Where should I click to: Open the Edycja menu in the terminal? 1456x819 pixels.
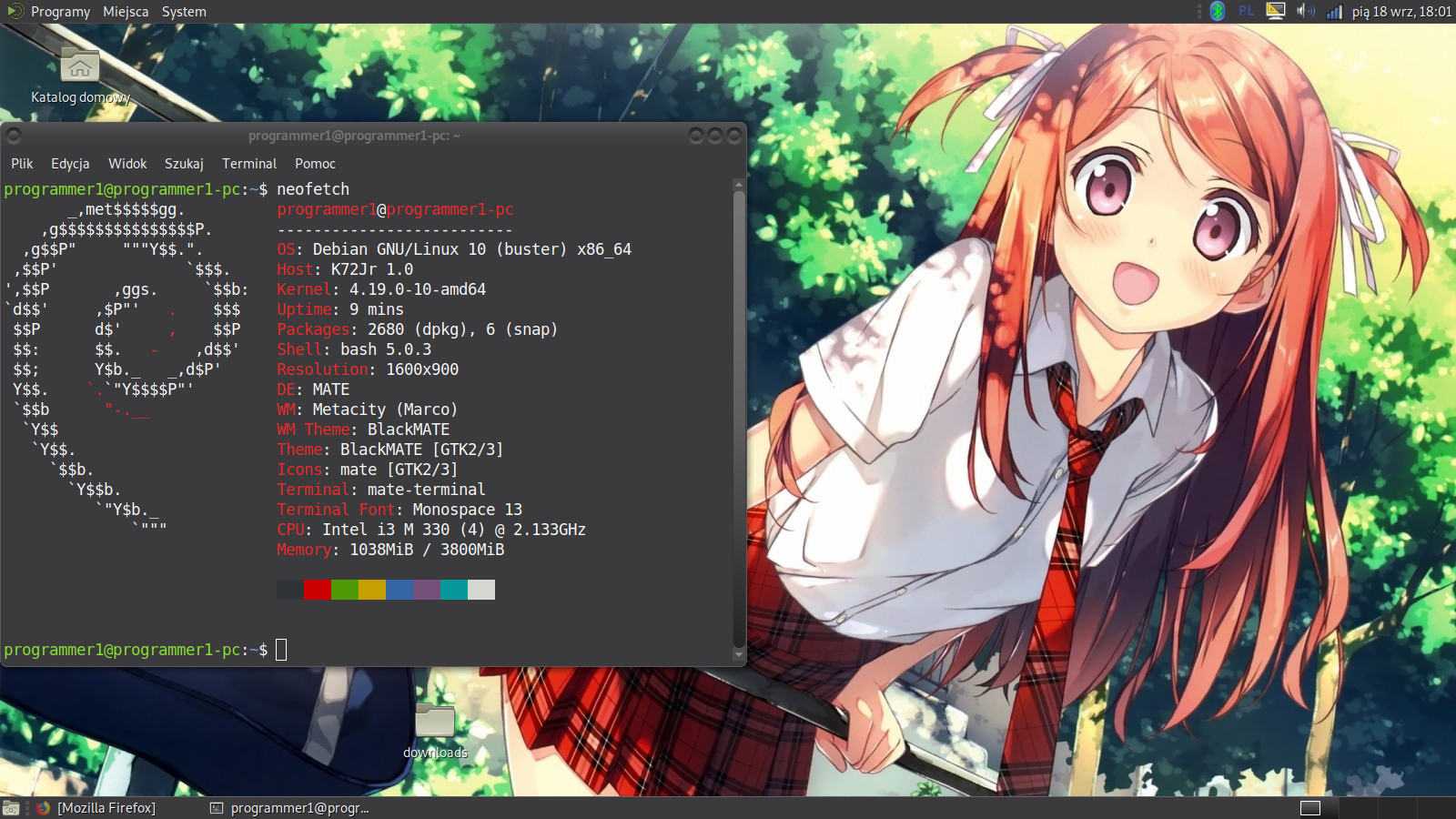click(70, 164)
